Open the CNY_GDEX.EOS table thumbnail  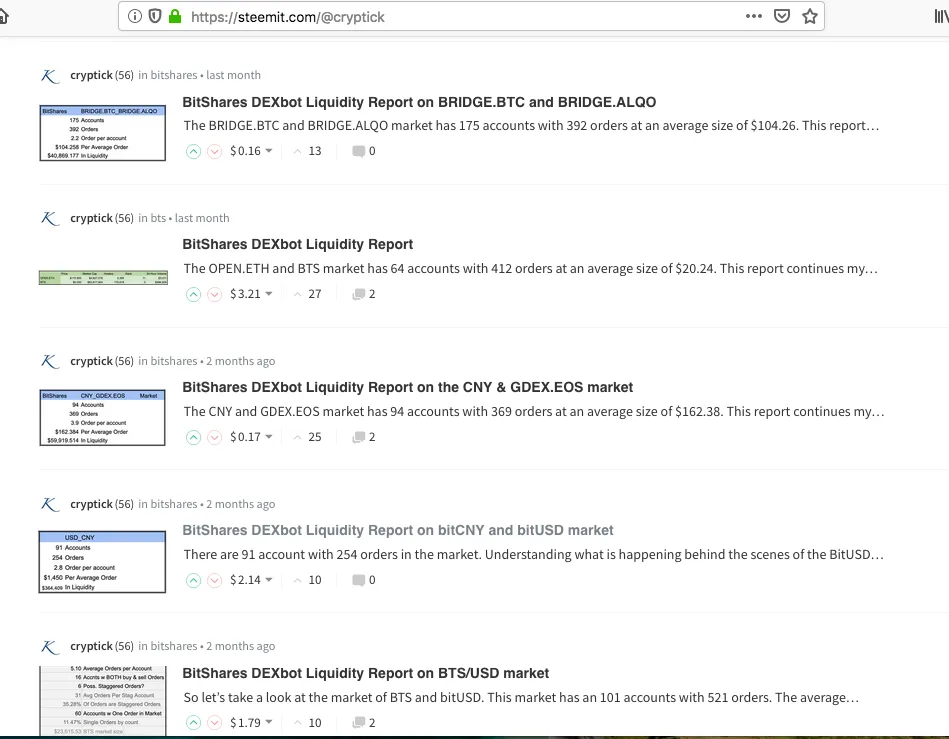[x=102, y=418]
